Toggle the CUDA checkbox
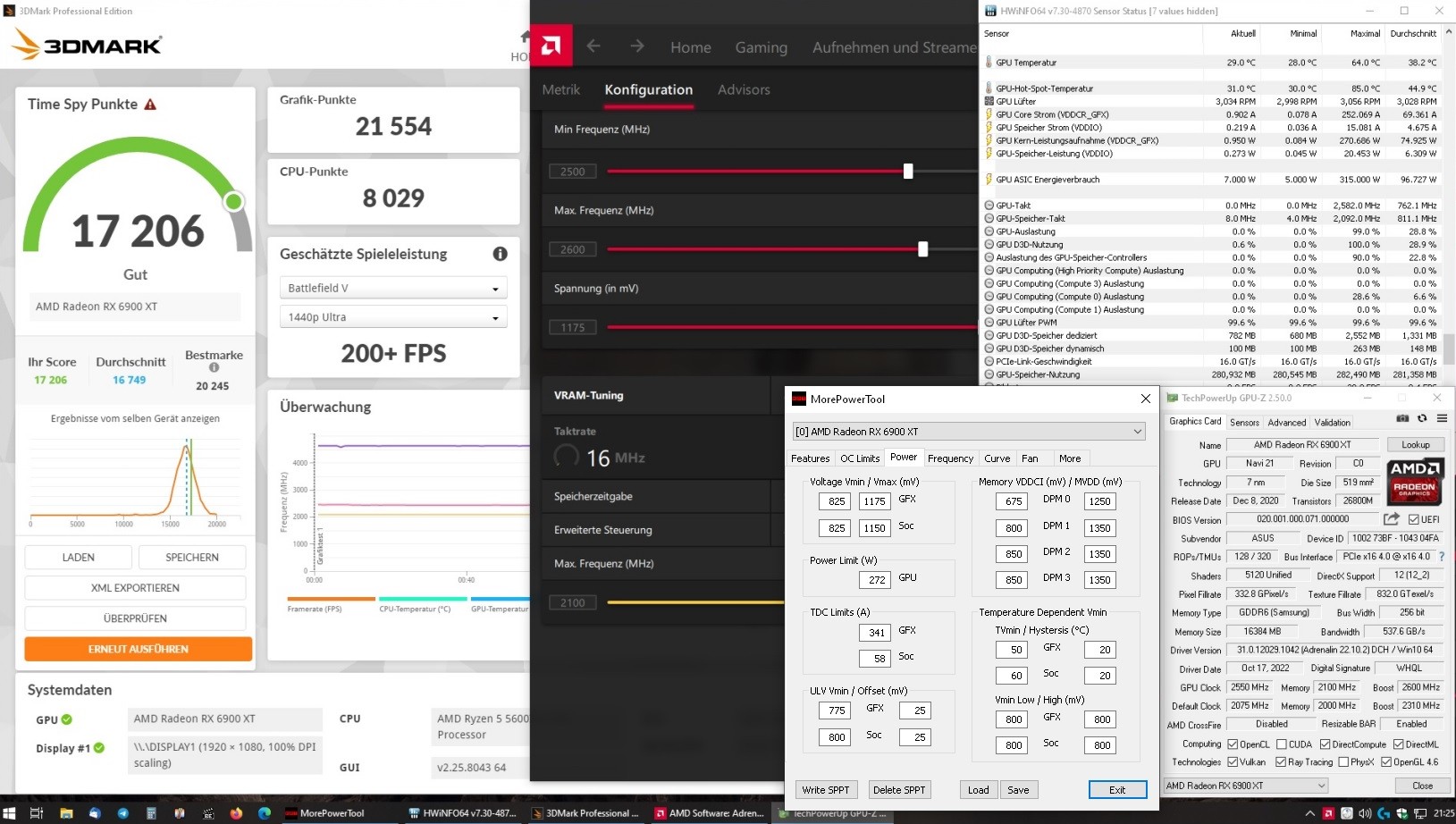This screenshot has height=824, width=1456. 1282,744
